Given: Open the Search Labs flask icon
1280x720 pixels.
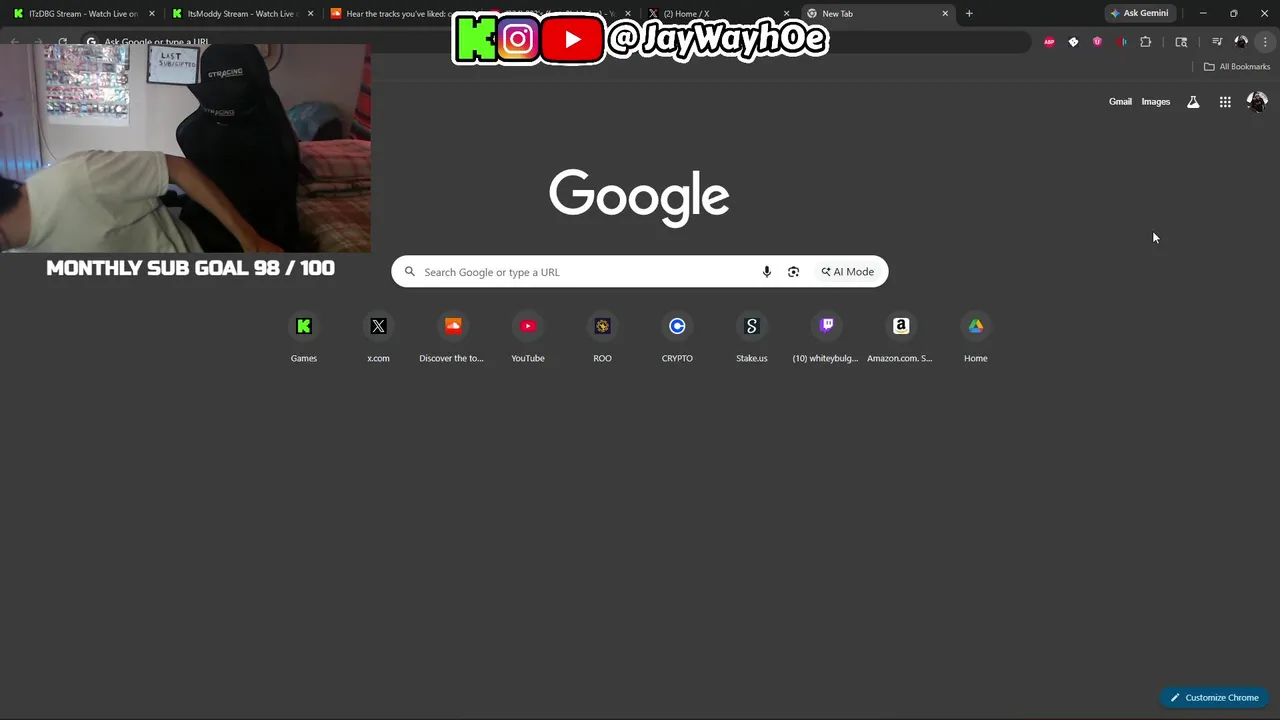Looking at the screenshot, I should (1193, 102).
